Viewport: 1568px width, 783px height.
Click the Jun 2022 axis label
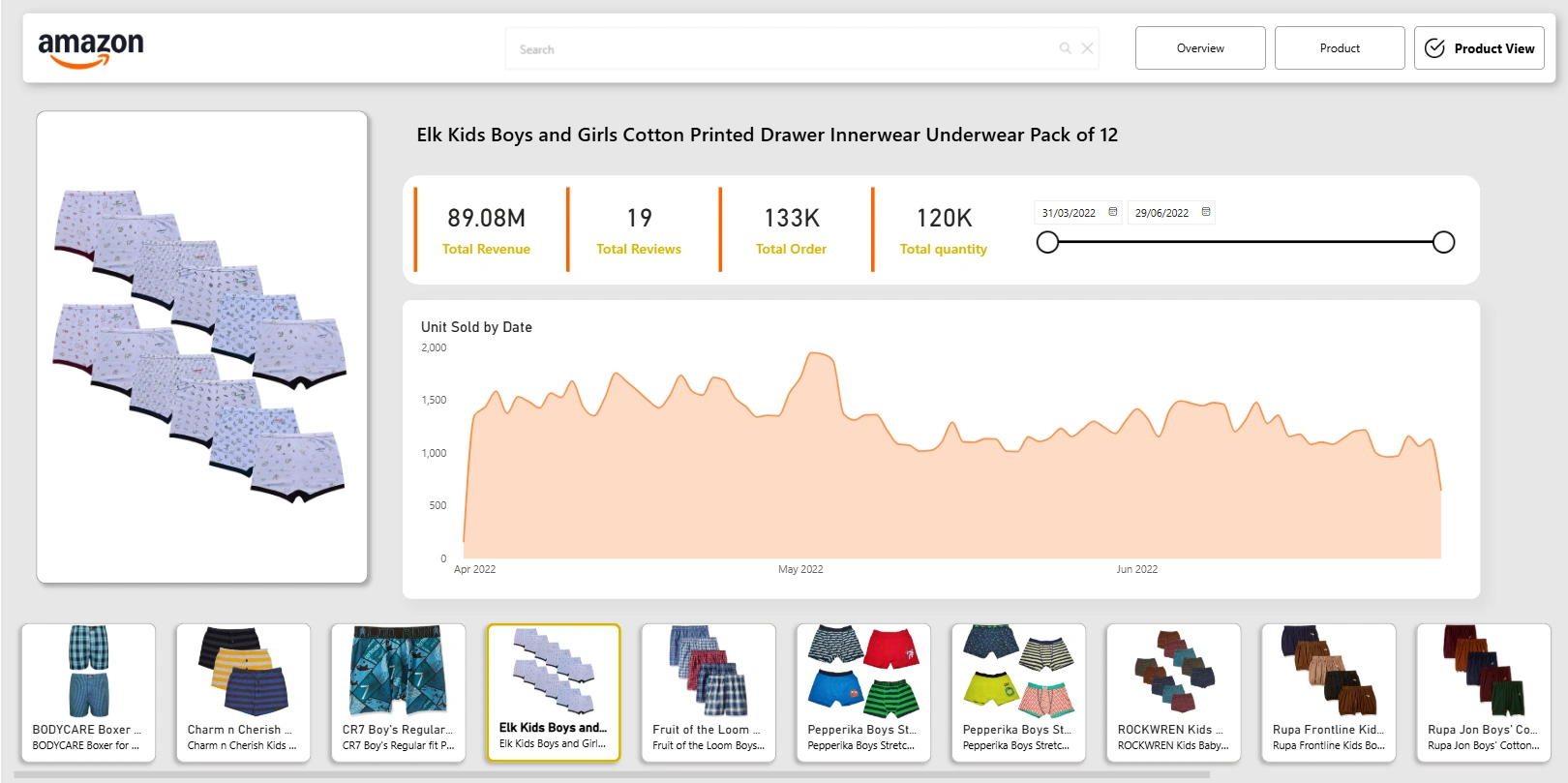click(1136, 569)
